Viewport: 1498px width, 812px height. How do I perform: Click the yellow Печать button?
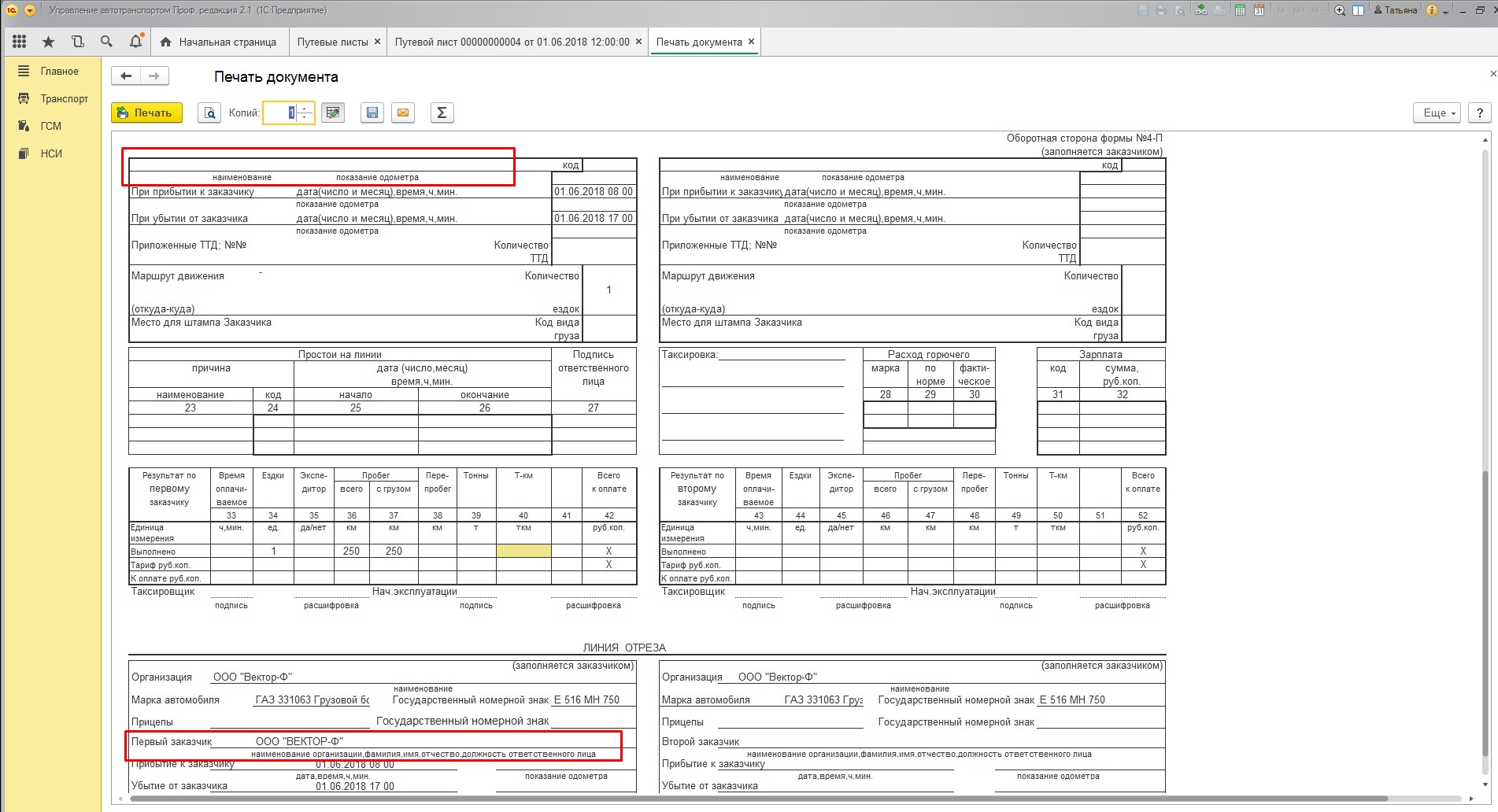[146, 113]
